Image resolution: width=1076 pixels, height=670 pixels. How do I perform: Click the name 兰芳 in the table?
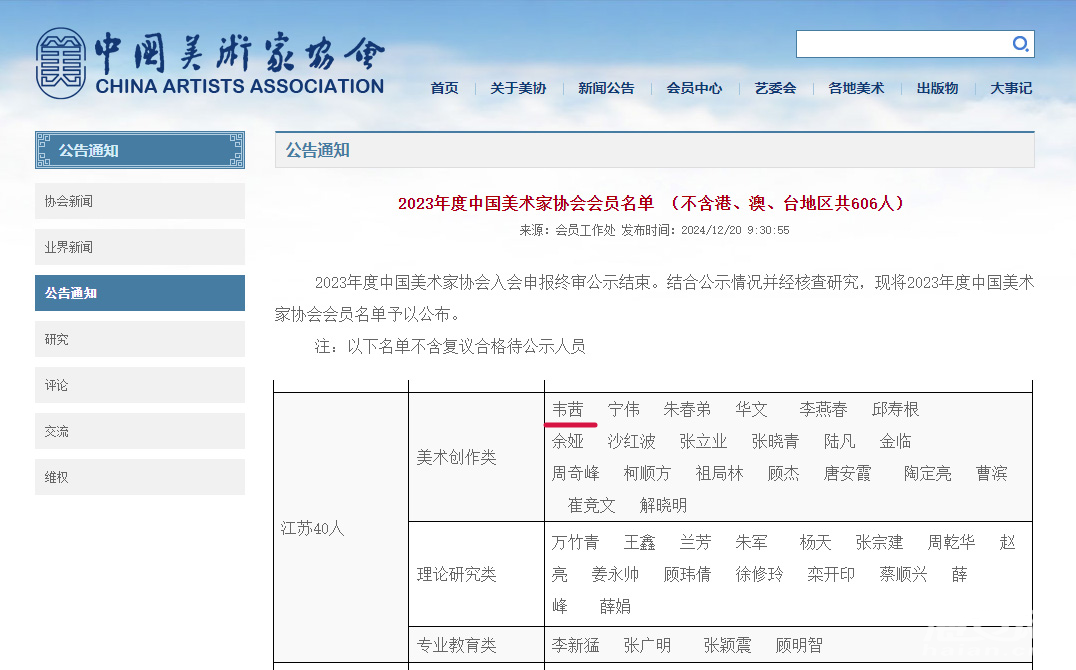(695, 543)
